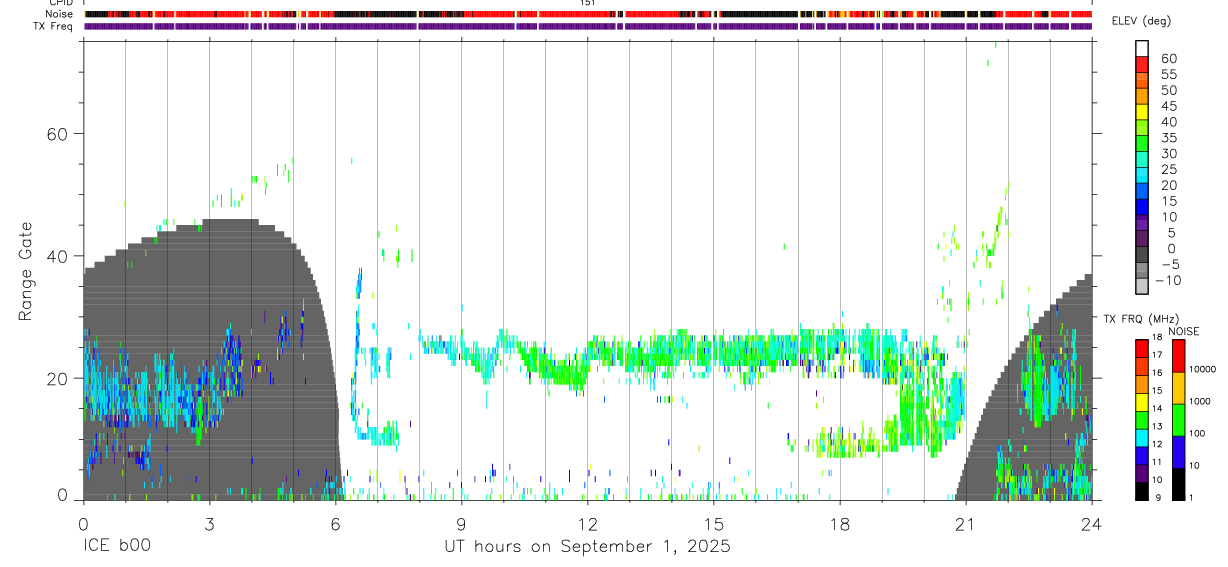The width and height of the screenshot is (1228, 567).
Task: Click the x-axis tick label 12
Action: pos(587,522)
